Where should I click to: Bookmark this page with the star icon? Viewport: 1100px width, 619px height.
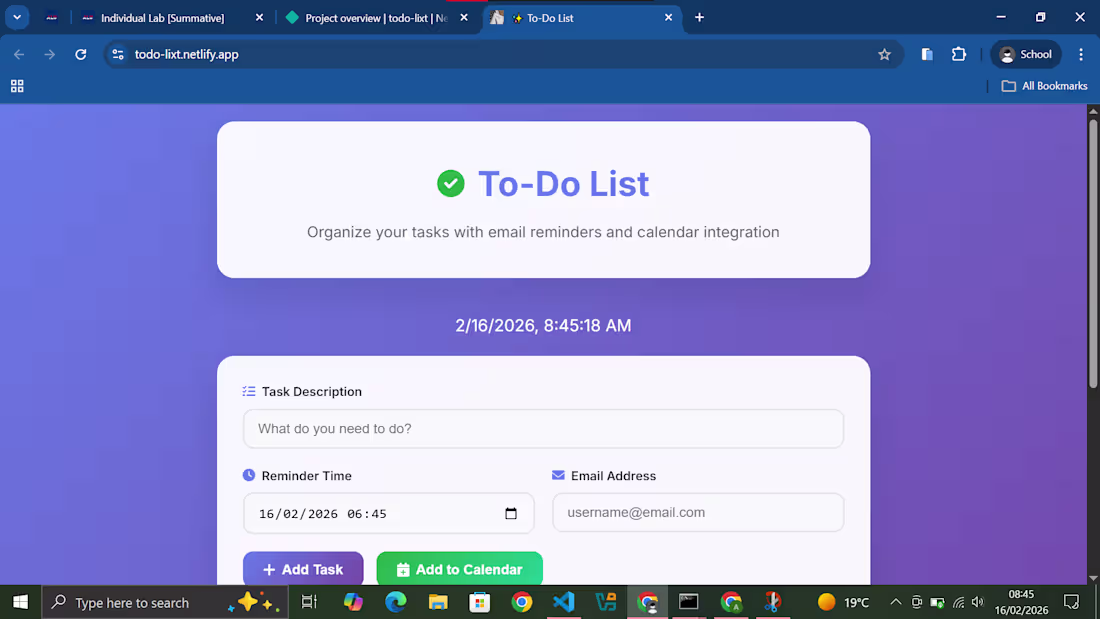[x=884, y=54]
